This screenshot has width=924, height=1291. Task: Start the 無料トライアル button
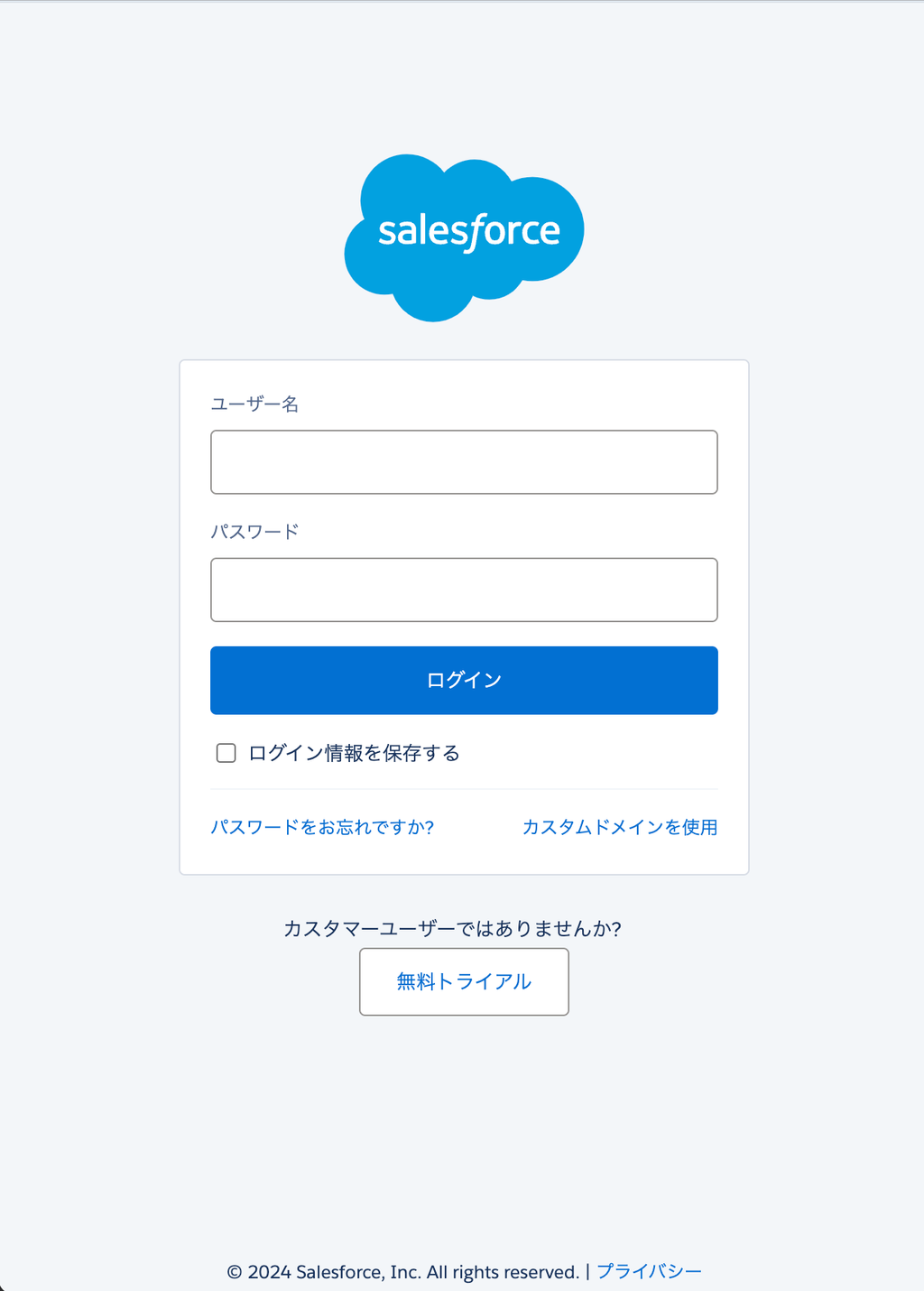click(x=464, y=981)
